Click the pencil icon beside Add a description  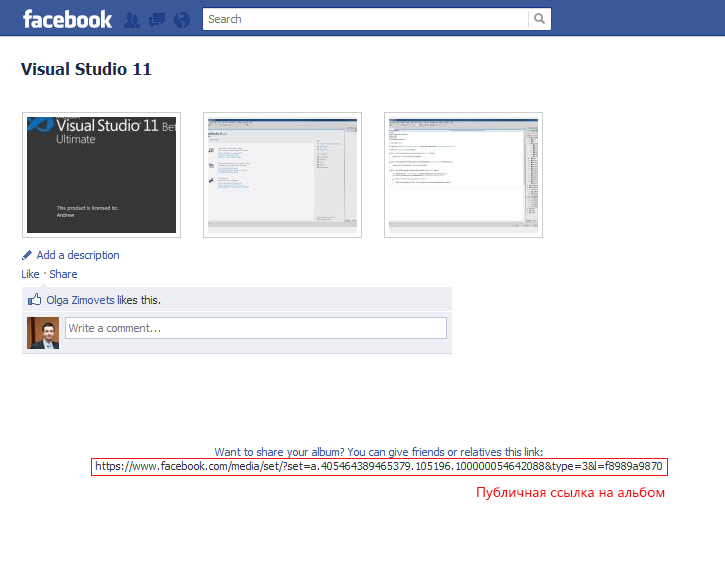tap(27, 255)
